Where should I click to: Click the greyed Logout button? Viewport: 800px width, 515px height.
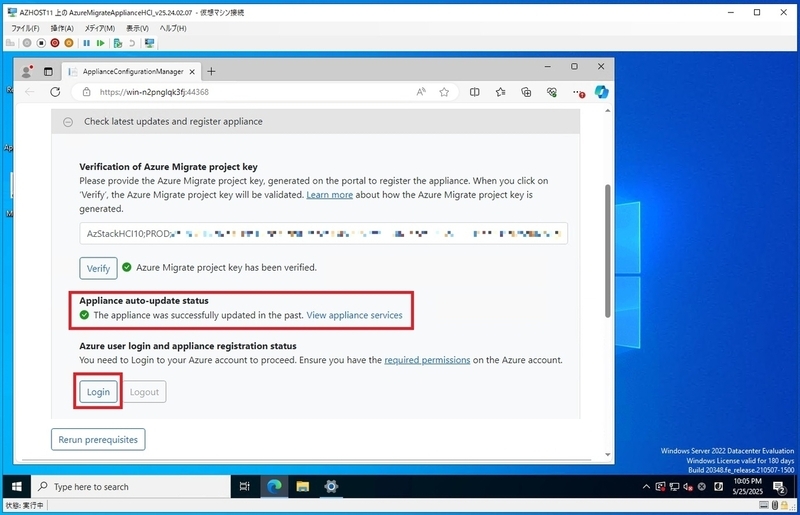(x=144, y=392)
